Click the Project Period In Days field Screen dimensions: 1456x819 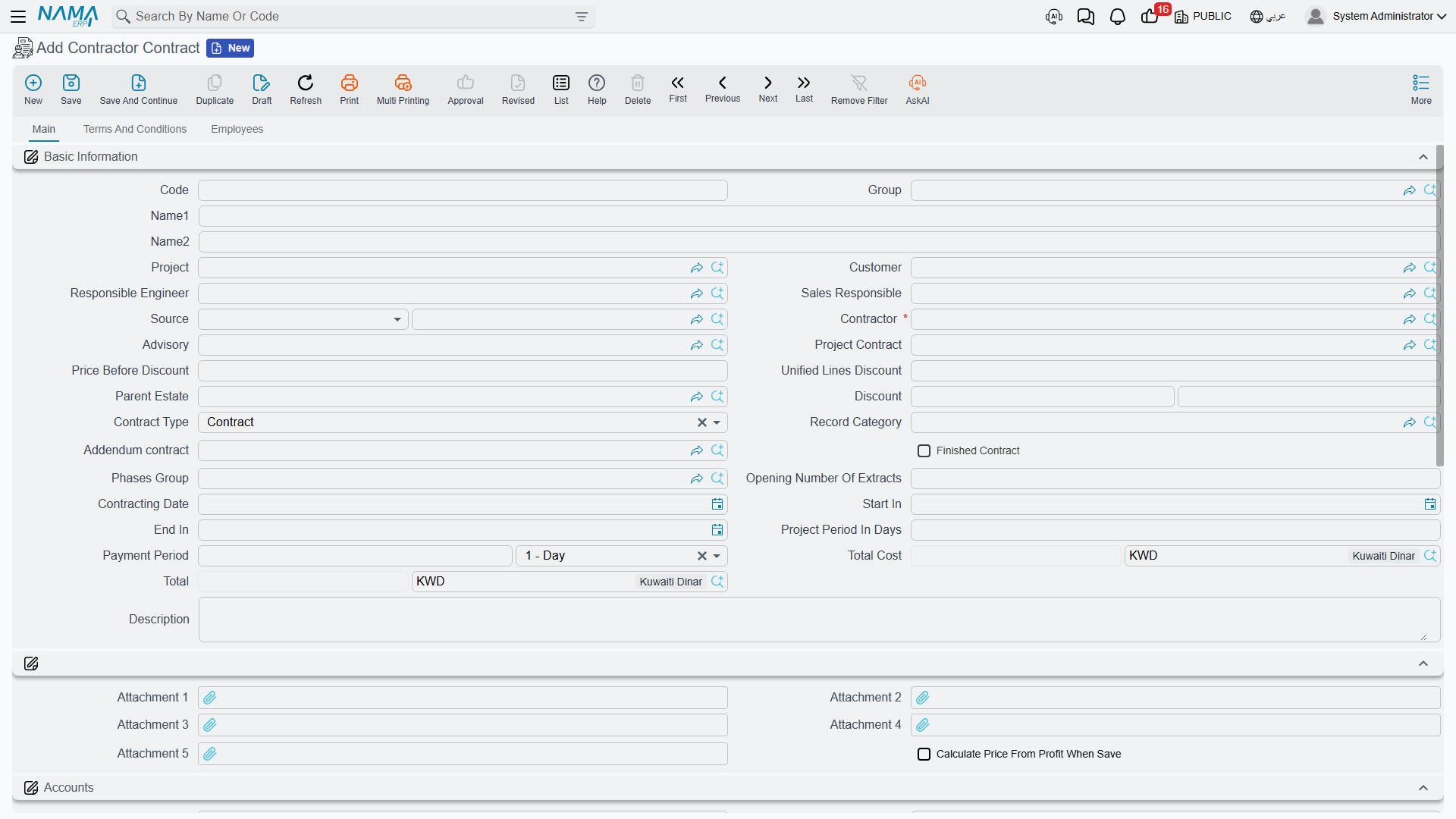[1175, 530]
